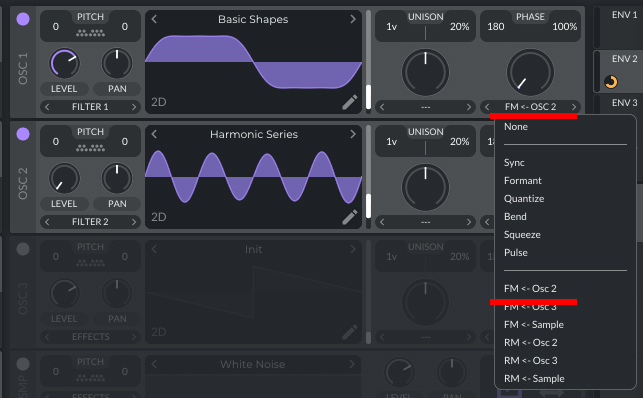Click the OSC 2 LEVEL knob
643x398 pixels.
click(x=64, y=179)
